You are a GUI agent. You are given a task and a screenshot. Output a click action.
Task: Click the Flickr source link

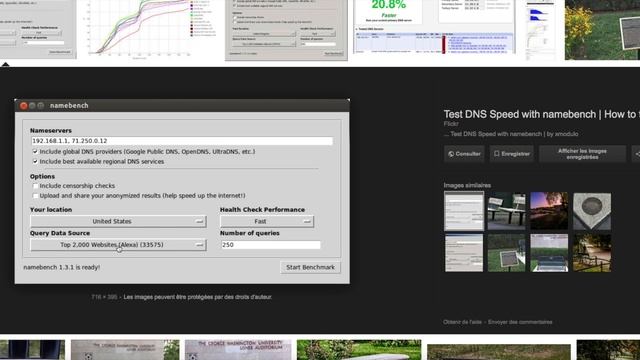(x=451, y=124)
